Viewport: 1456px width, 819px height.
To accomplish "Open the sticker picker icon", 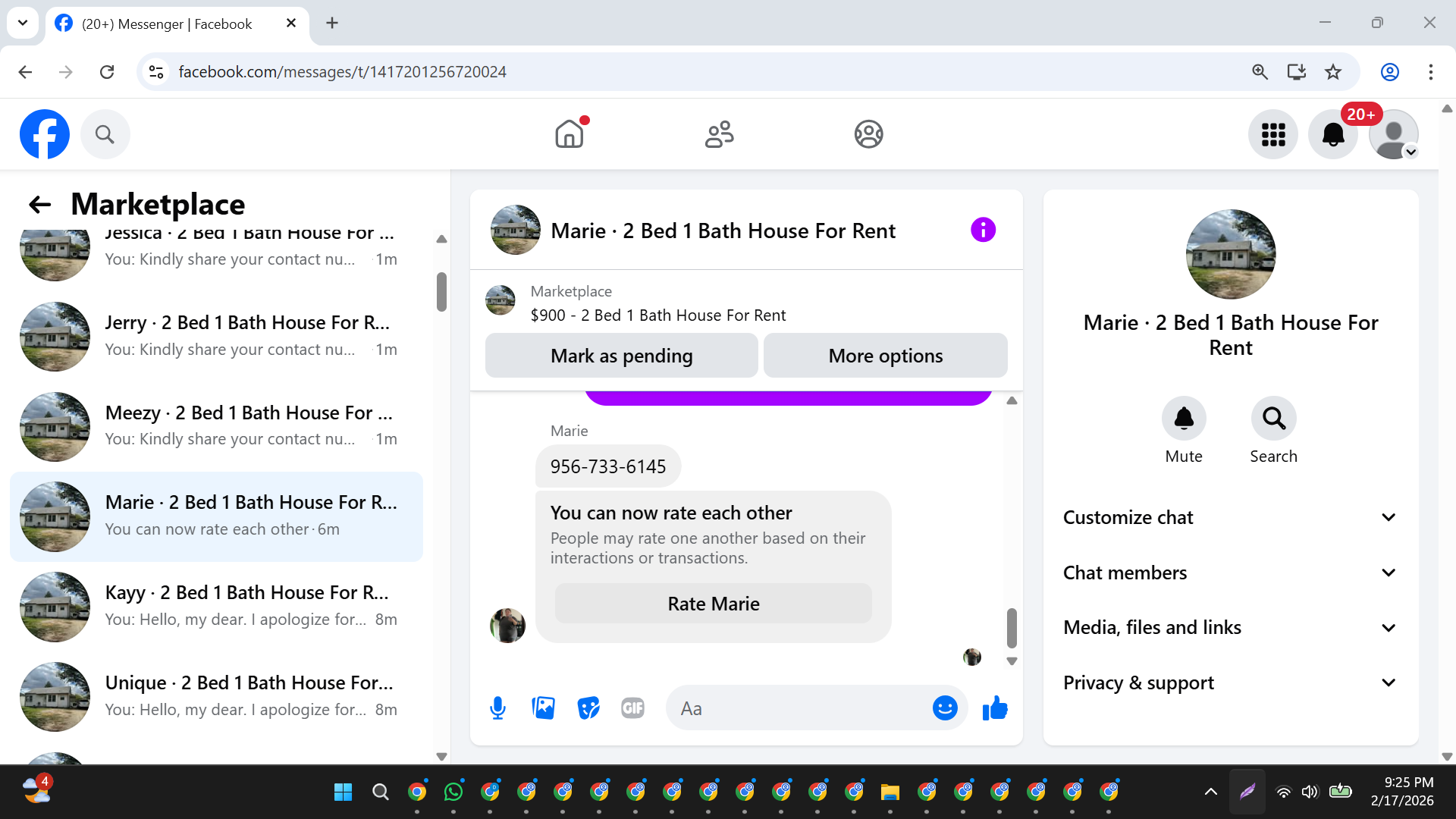I will pyautogui.click(x=588, y=708).
